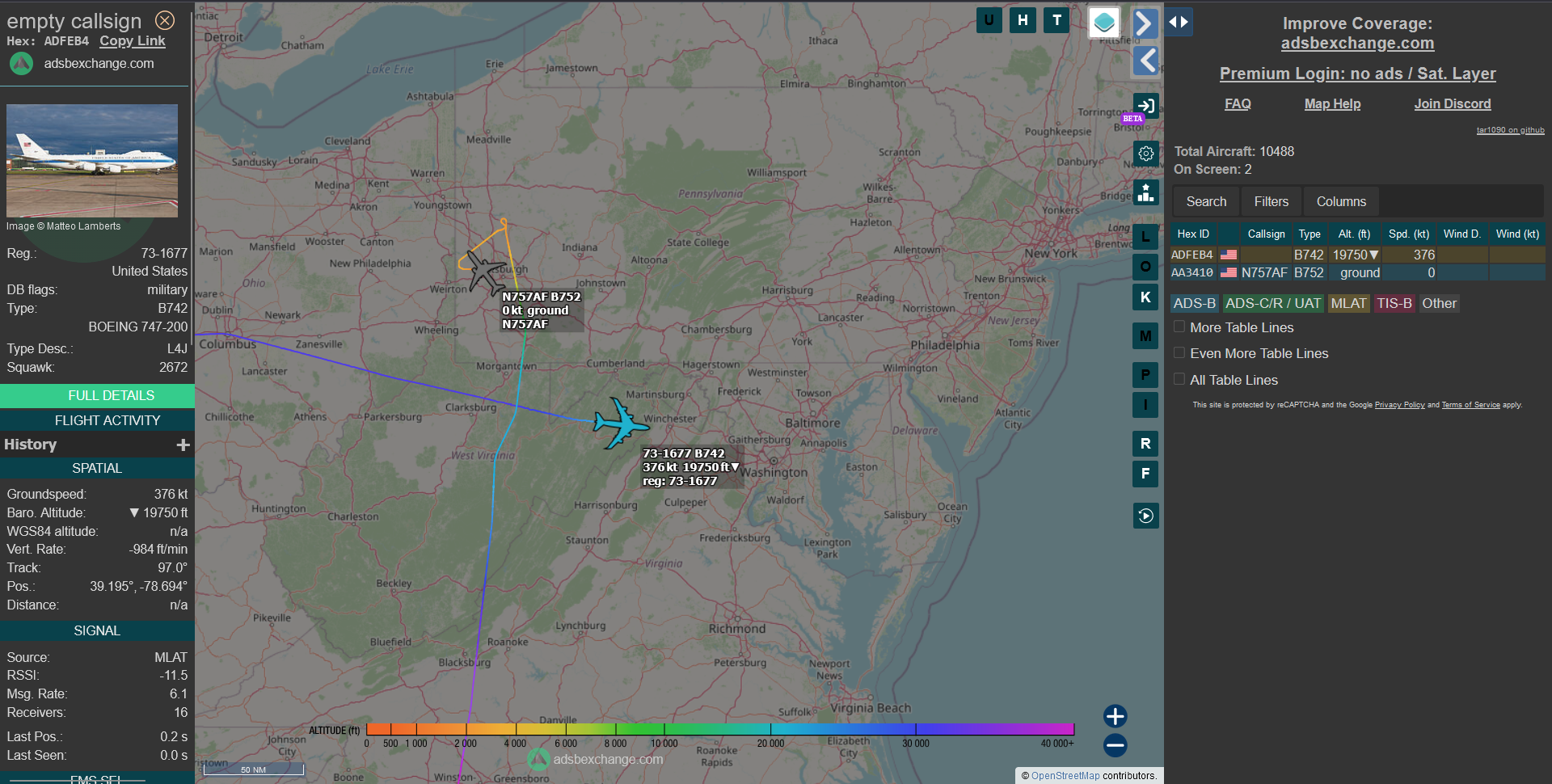Open the Join Discord link
This screenshot has height=784, width=1552.
coord(1453,103)
